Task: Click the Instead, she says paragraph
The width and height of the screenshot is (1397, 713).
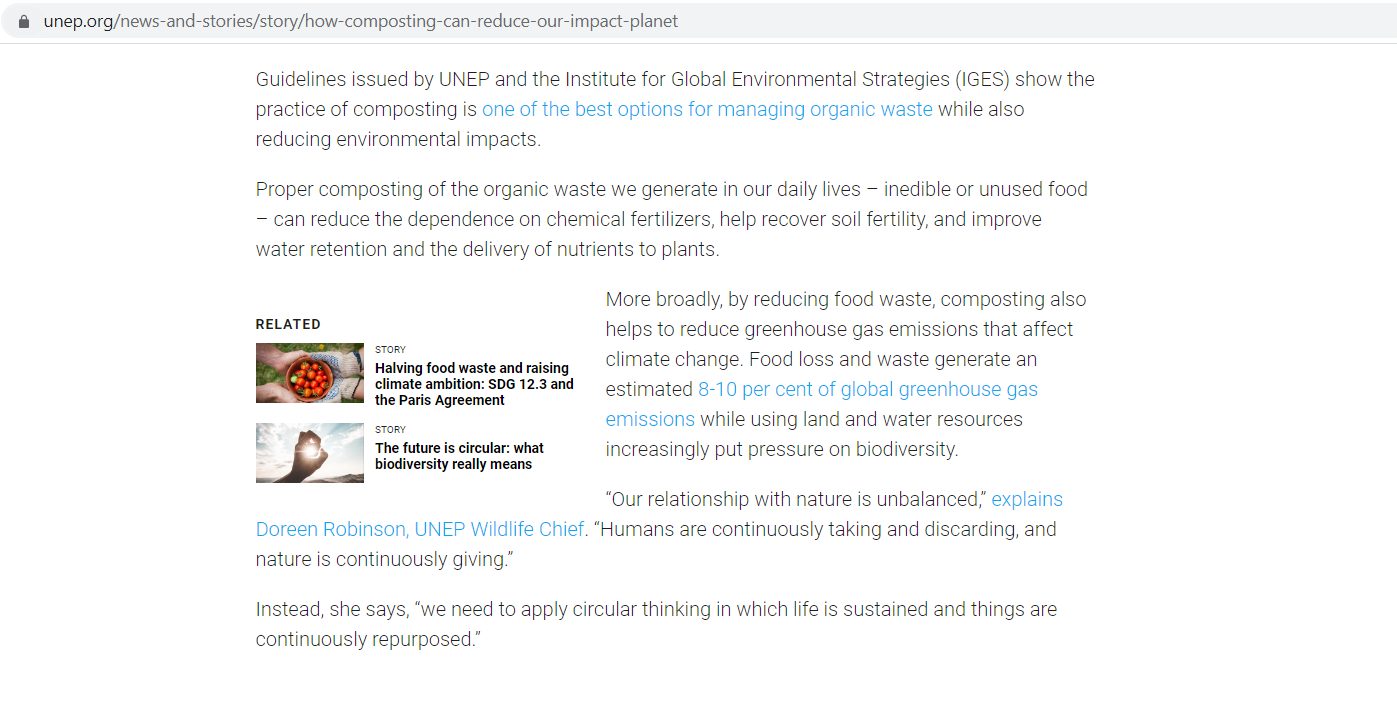Action: click(x=656, y=624)
